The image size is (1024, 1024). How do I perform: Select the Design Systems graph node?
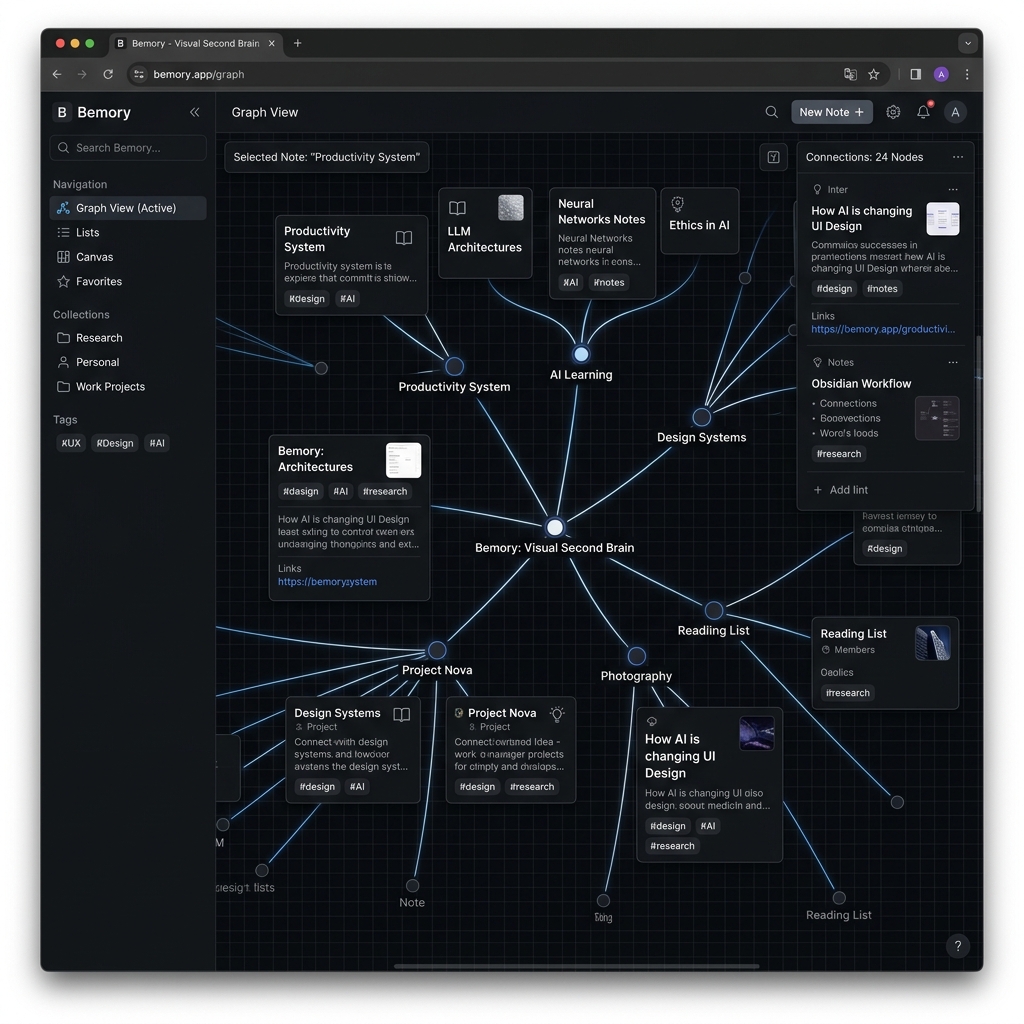[x=701, y=417]
